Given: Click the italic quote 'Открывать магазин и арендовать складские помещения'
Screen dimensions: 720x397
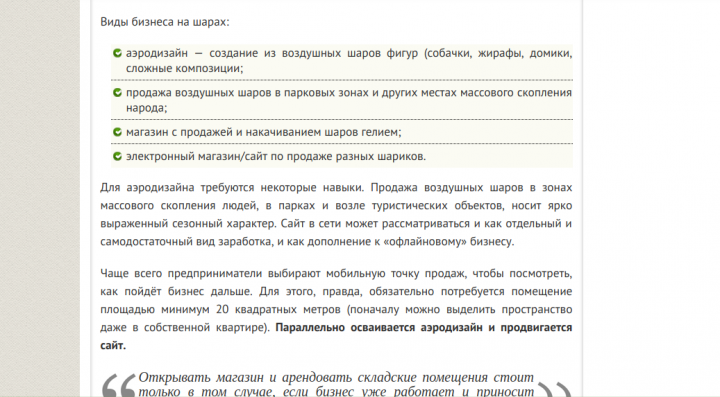Looking at the screenshot, I should click(336, 384).
